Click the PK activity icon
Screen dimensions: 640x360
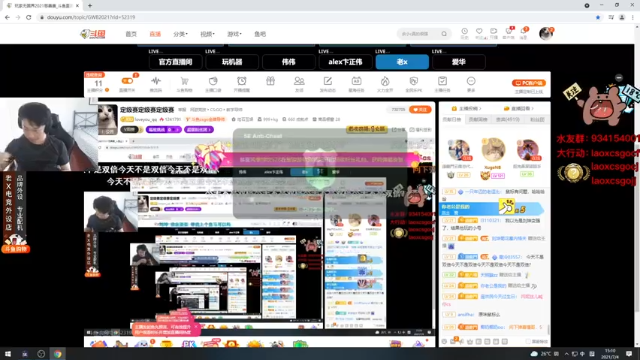[x=189, y=344]
